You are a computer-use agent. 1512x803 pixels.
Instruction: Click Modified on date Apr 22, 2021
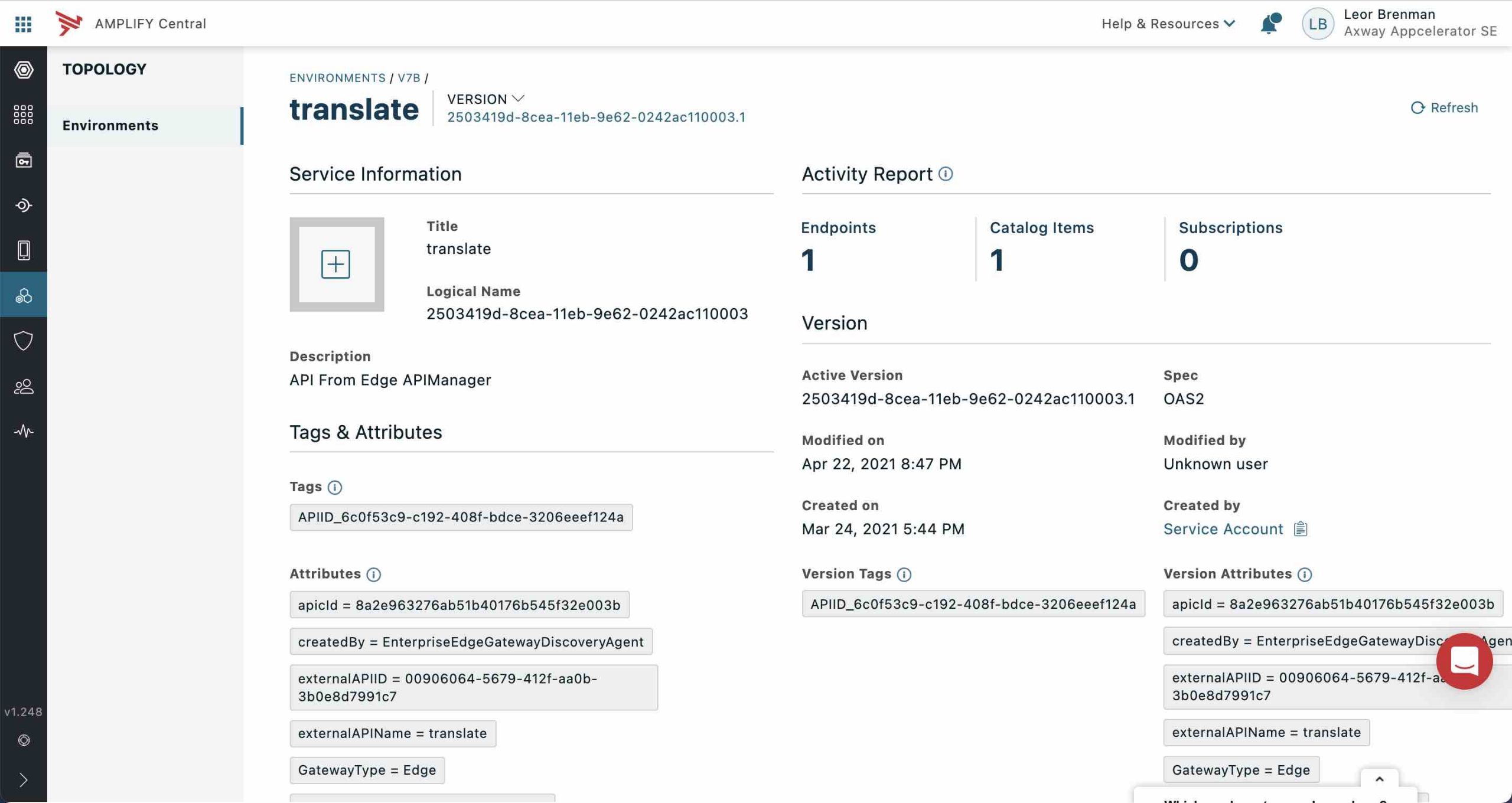coord(881,464)
